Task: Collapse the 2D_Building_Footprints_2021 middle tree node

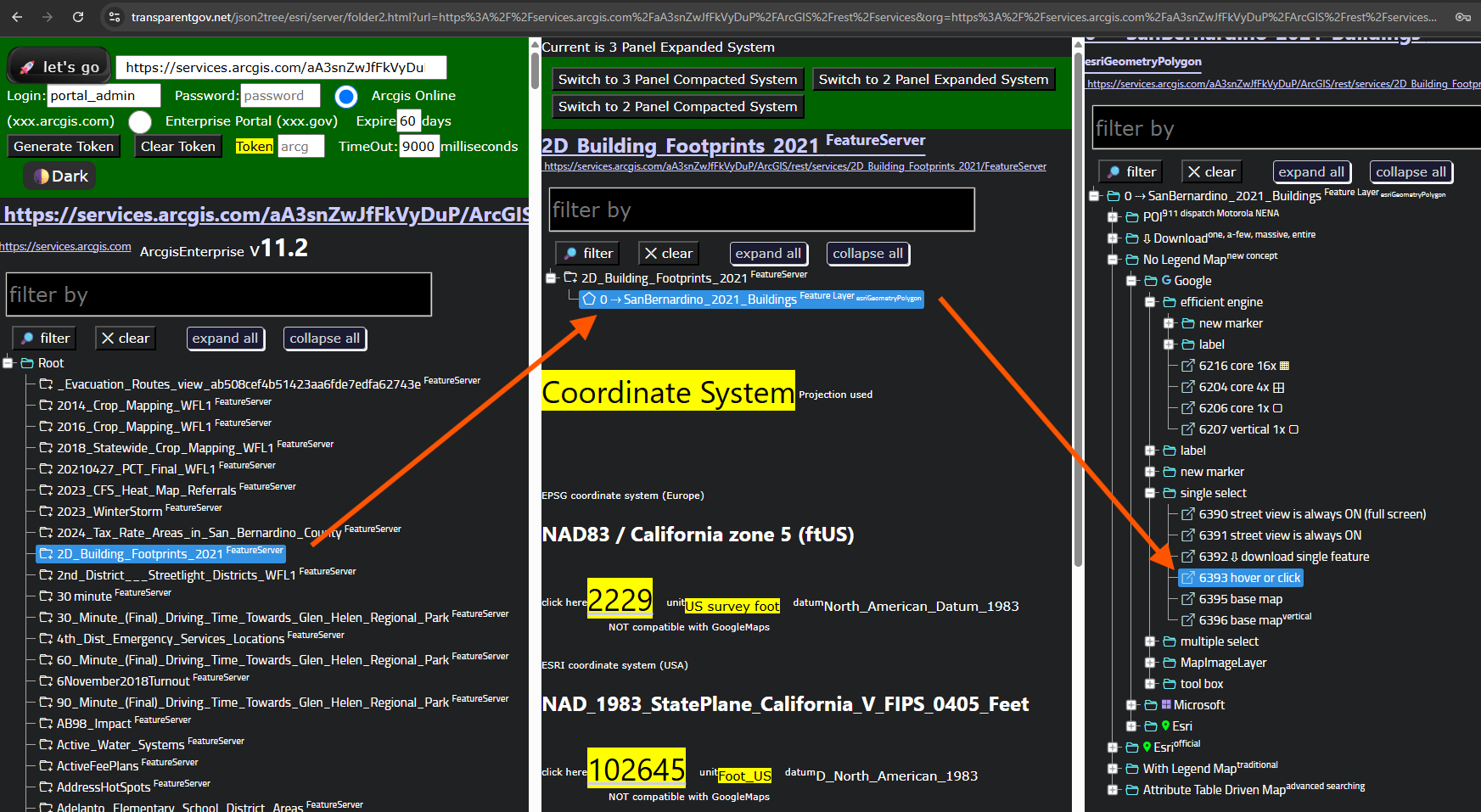Action: tap(551, 277)
